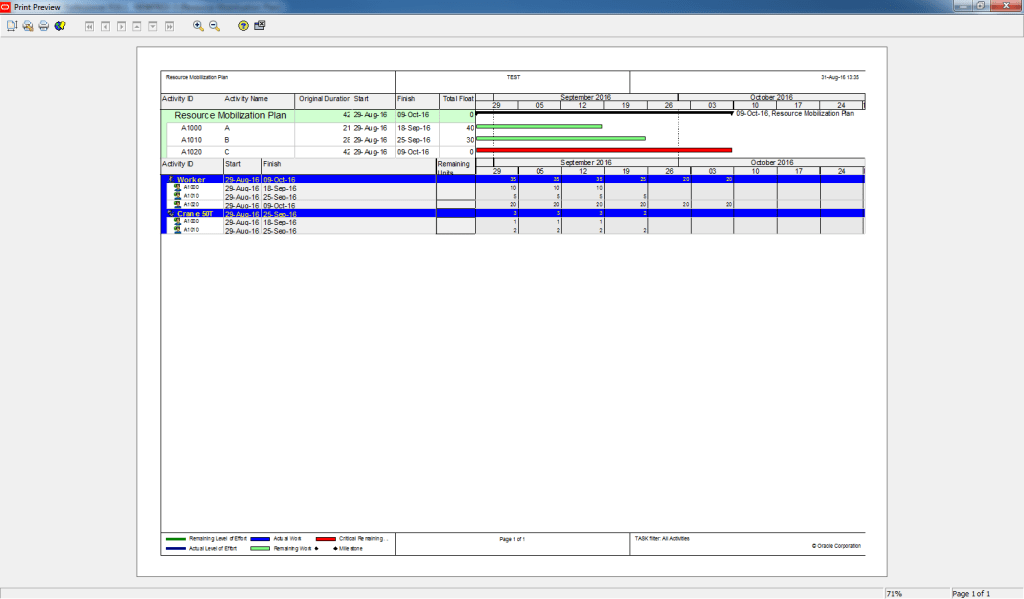Zoom out of the preview

click(x=213, y=27)
